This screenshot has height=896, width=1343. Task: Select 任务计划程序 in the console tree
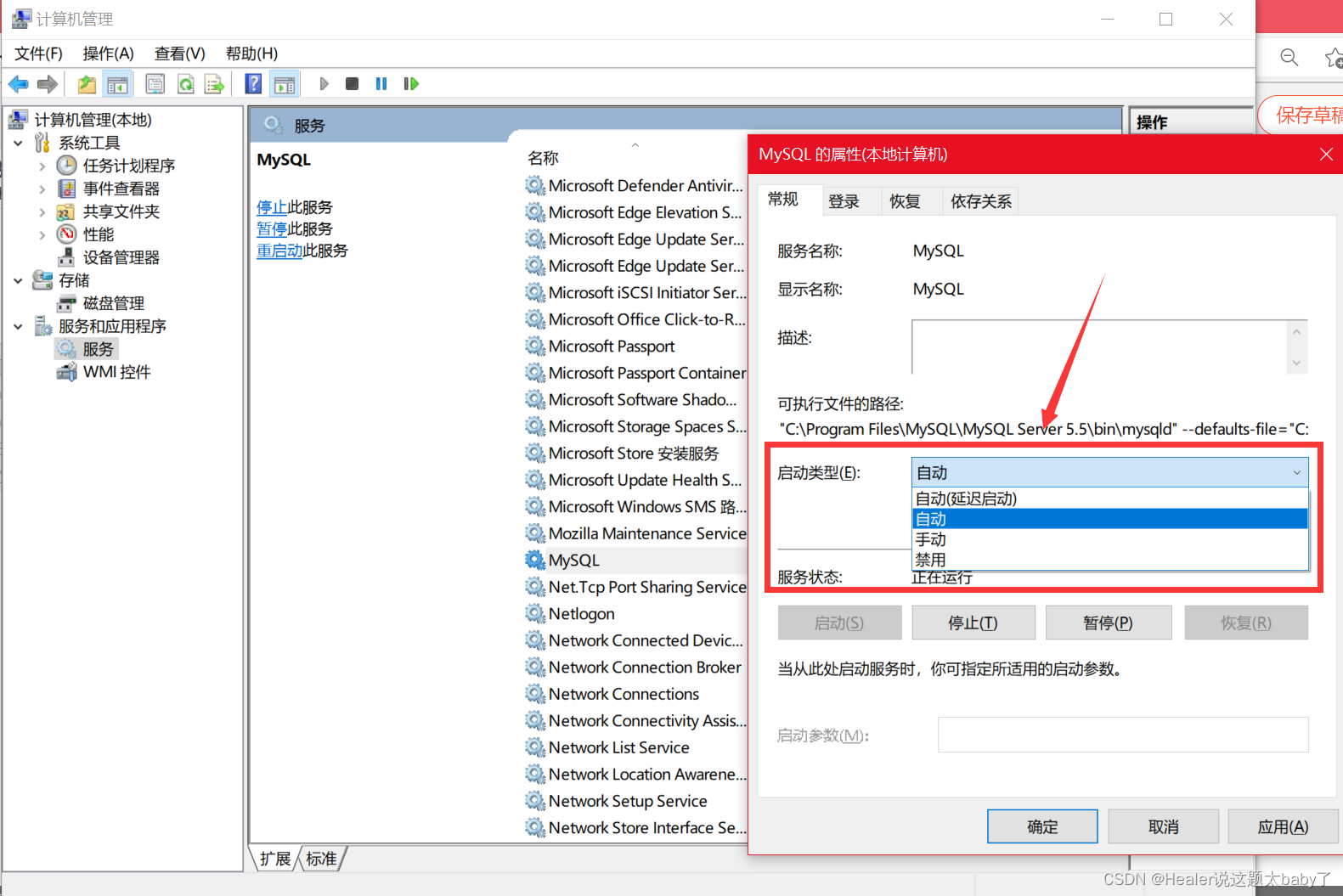pyautogui.click(x=128, y=166)
